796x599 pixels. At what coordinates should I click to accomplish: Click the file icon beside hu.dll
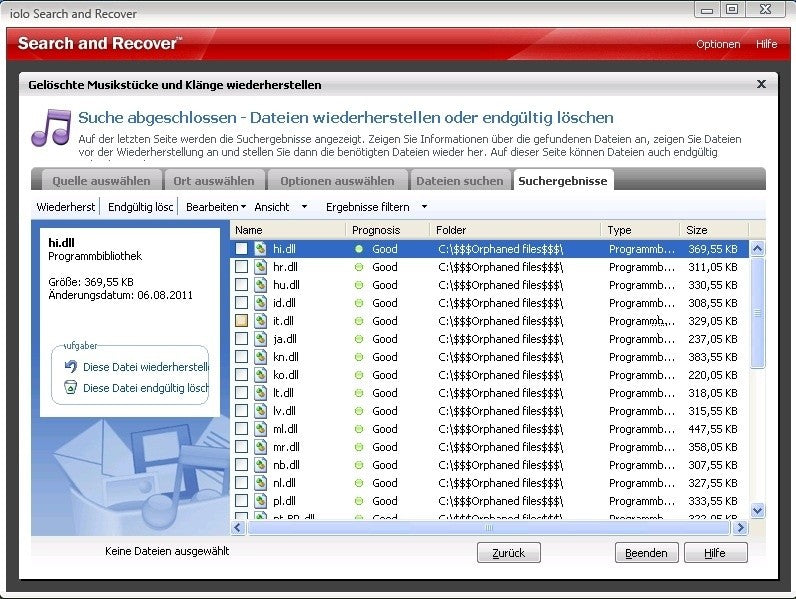tap(260, 285)
